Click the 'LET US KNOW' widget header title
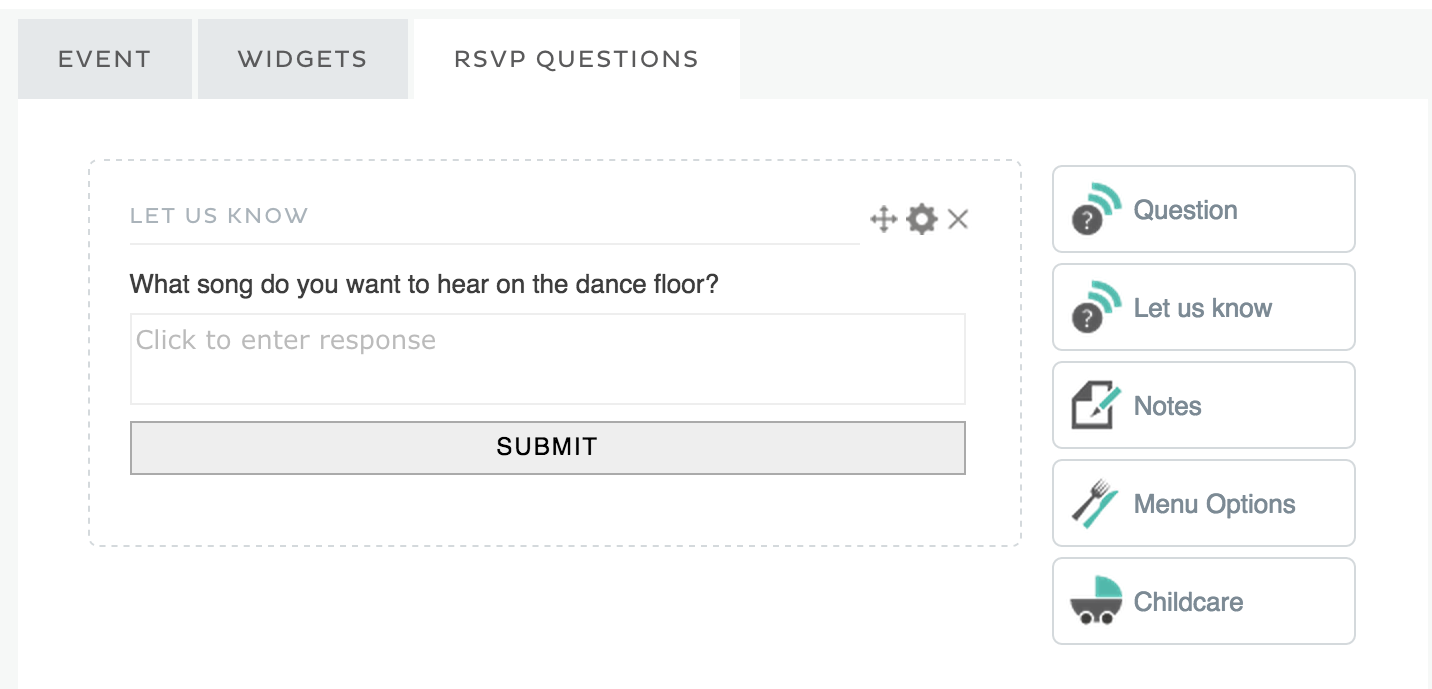This screenshot has height=689, width=1432. tap(219, 216)
